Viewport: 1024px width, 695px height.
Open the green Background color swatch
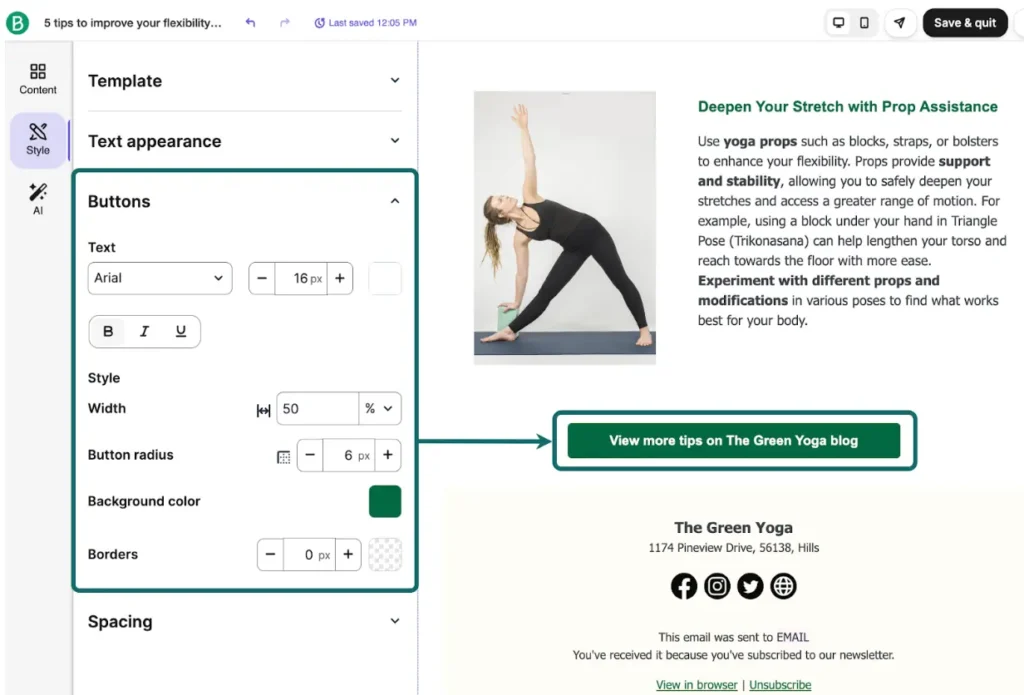[x=385, y=502]
